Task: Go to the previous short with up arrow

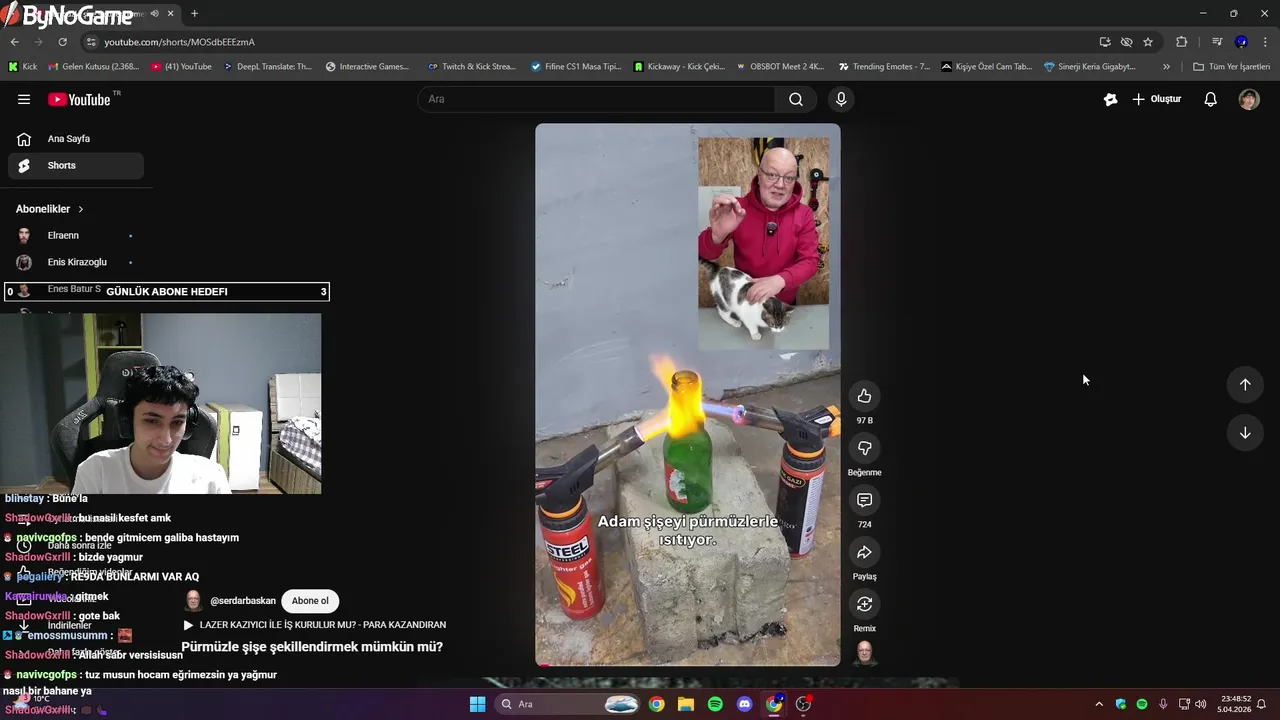Action: point(1245,384)
